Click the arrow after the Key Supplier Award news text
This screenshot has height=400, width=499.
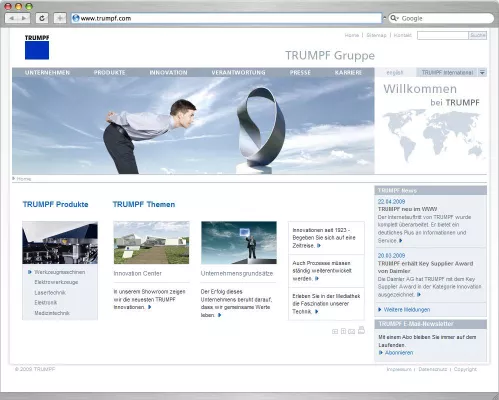click(x=419, y=295)
